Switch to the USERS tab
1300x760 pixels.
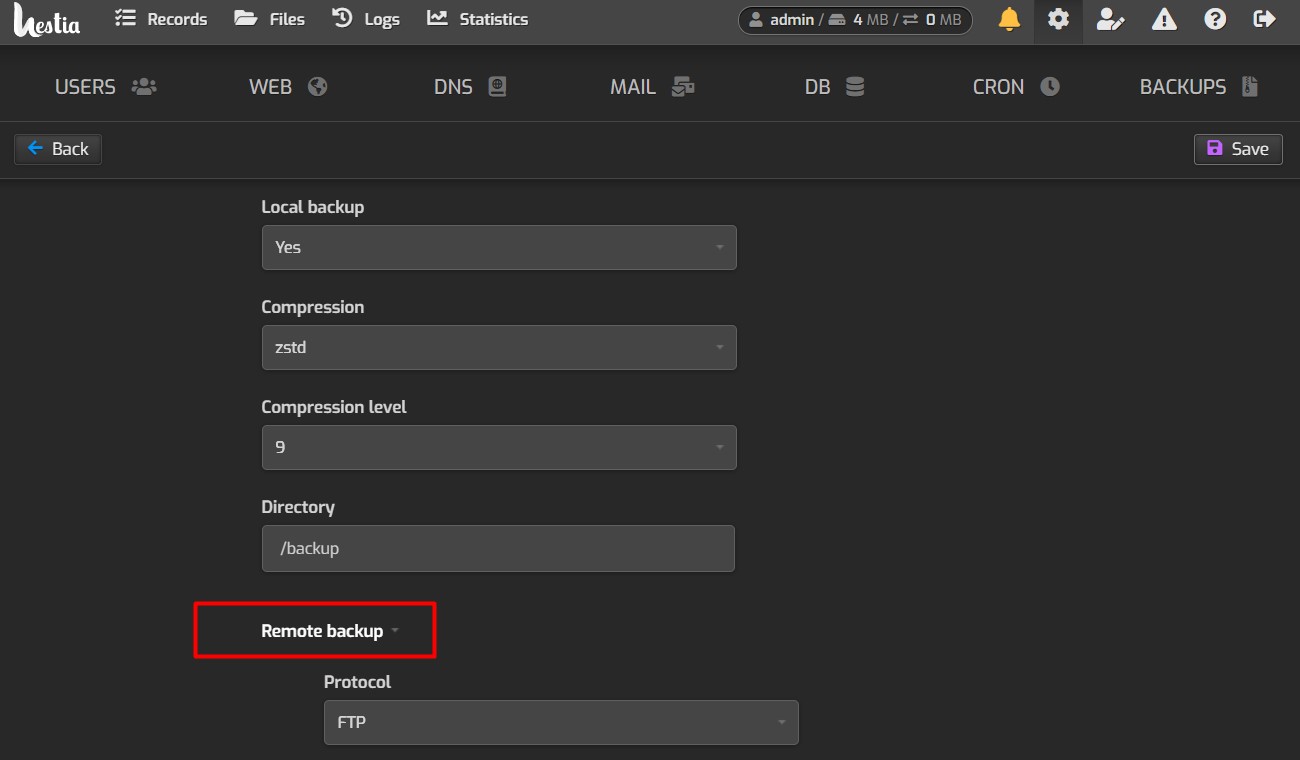(x=106, y=87)
